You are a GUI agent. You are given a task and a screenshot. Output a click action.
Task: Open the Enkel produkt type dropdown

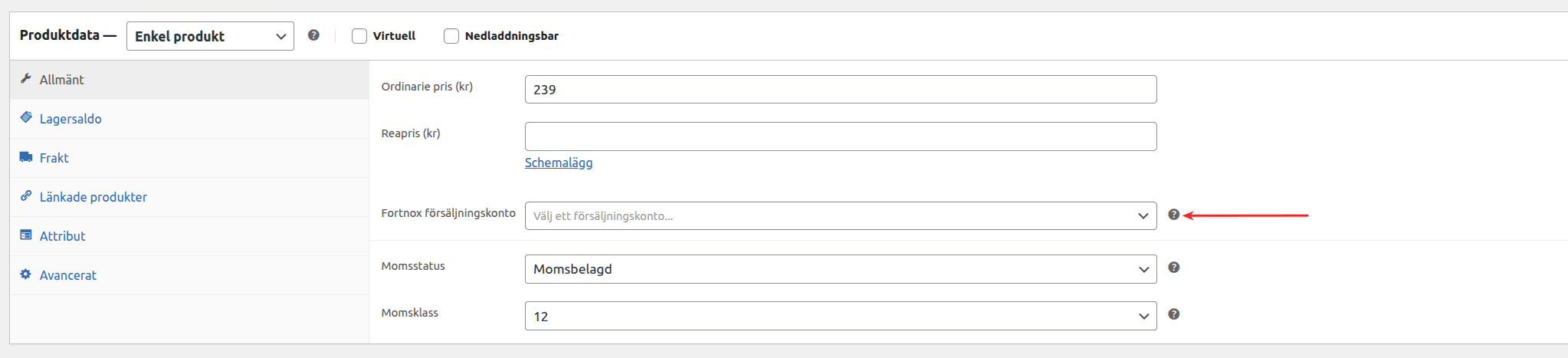coord(210,36)
